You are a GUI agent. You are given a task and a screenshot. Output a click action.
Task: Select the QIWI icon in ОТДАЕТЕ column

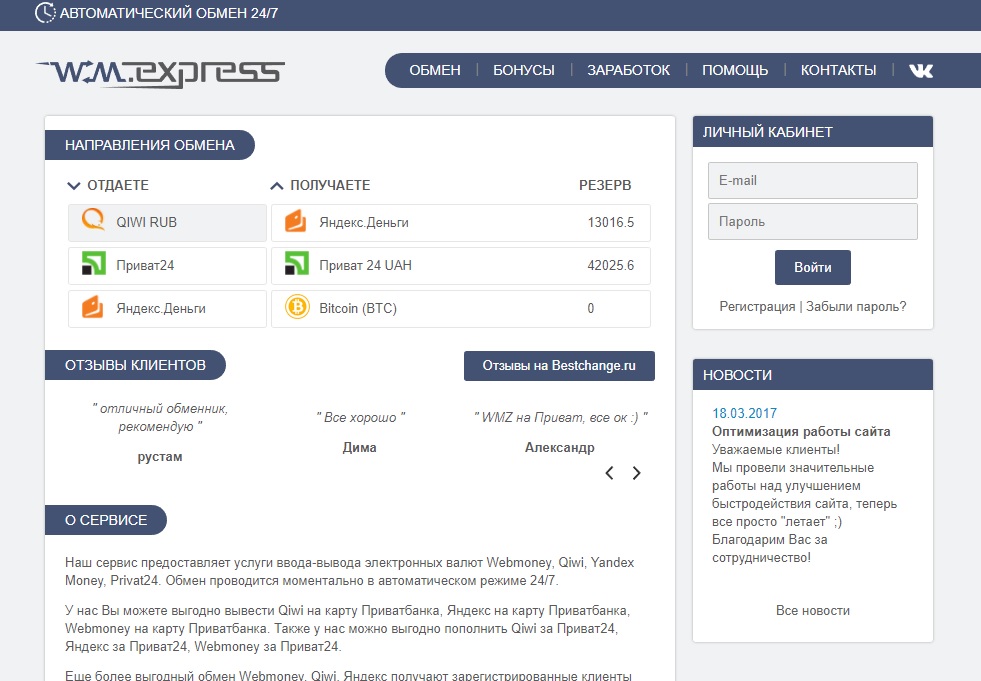(93, 220)
